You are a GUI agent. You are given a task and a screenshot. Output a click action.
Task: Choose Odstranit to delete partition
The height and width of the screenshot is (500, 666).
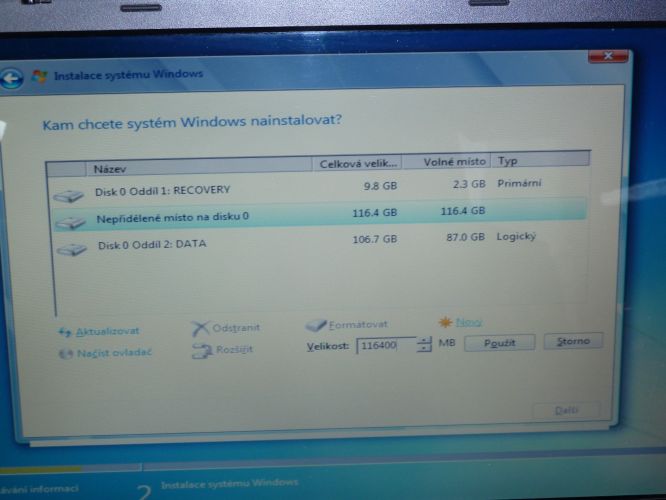pos(236,328)
